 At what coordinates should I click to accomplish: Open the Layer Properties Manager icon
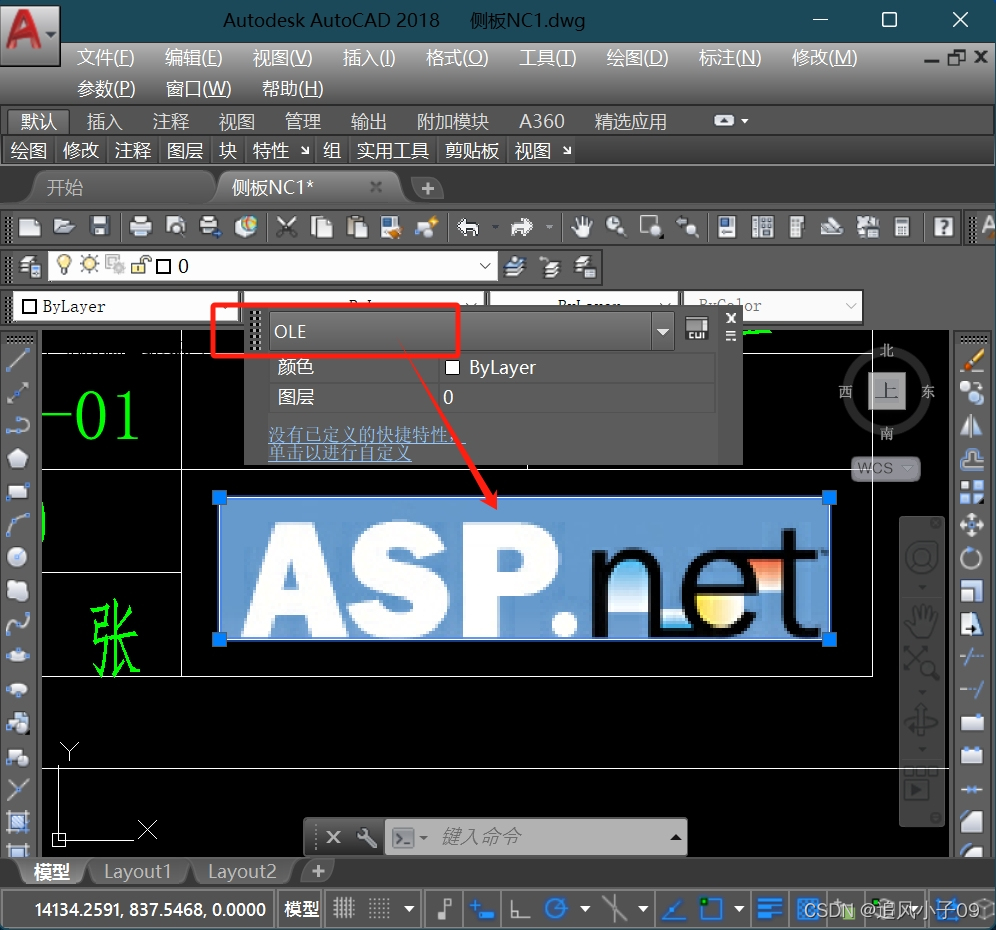[x=30, y=266]
